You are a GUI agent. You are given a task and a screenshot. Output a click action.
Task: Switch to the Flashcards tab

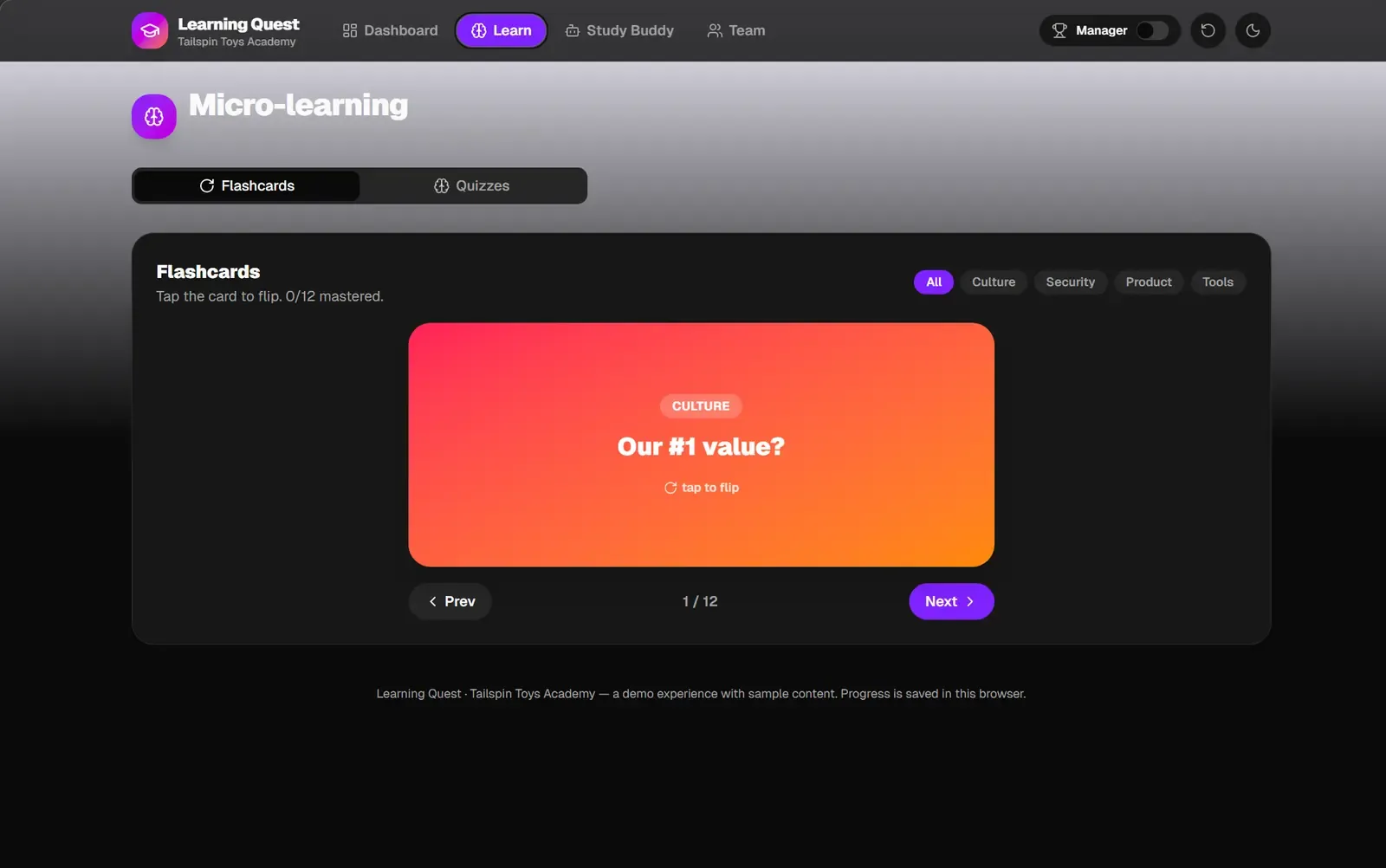[x=247, y=185]
